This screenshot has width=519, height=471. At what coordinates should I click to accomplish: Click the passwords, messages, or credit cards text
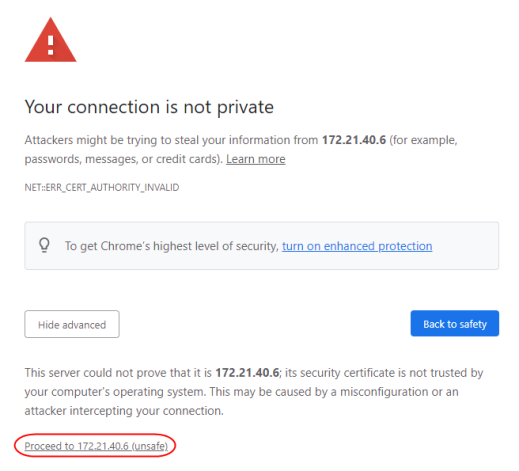pos(124,159)
